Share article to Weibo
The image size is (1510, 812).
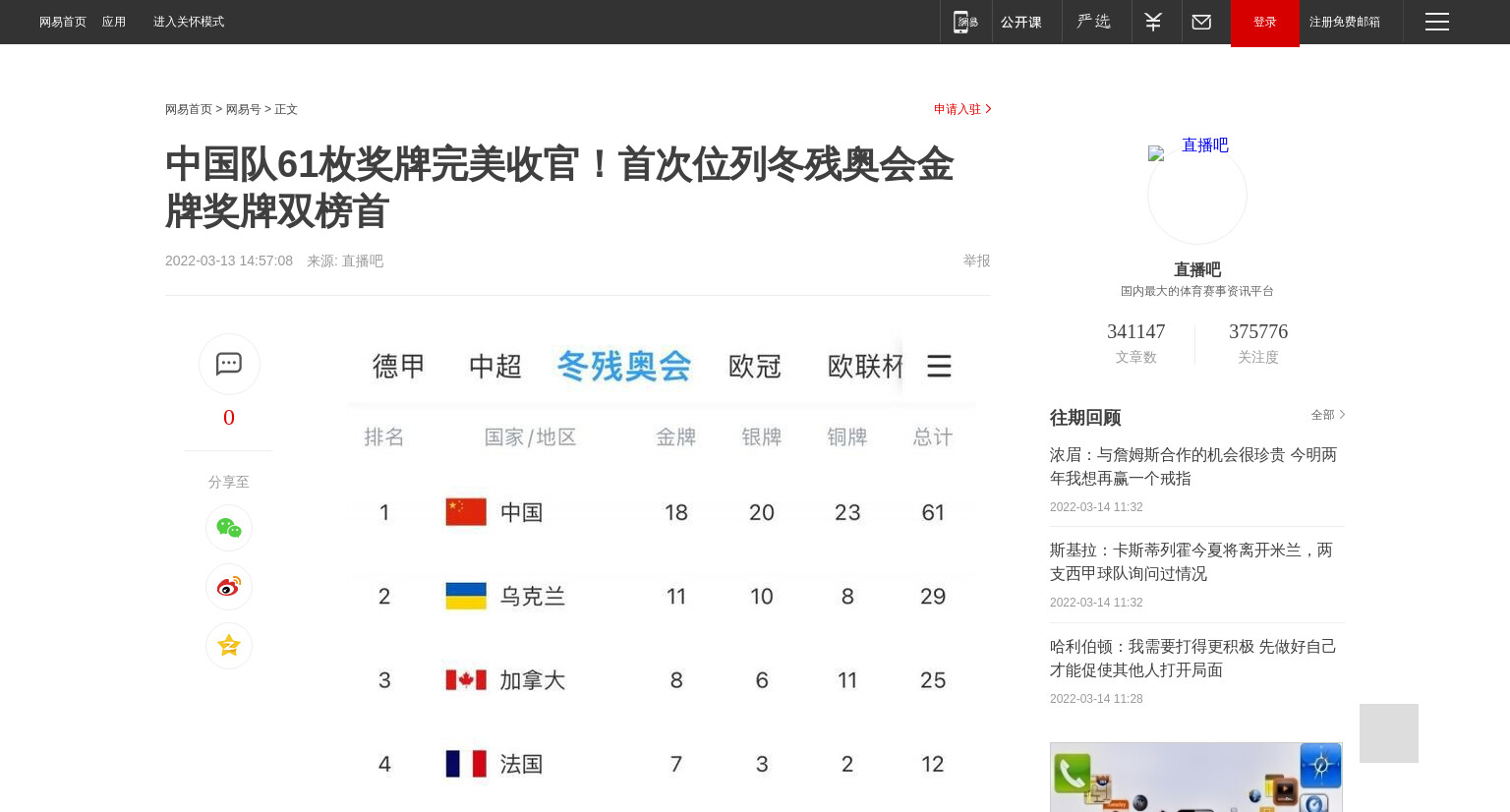point(229,587)
